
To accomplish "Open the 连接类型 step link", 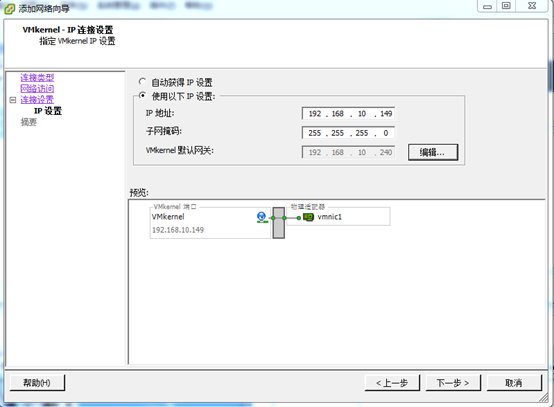I will [x=37, y=77].
